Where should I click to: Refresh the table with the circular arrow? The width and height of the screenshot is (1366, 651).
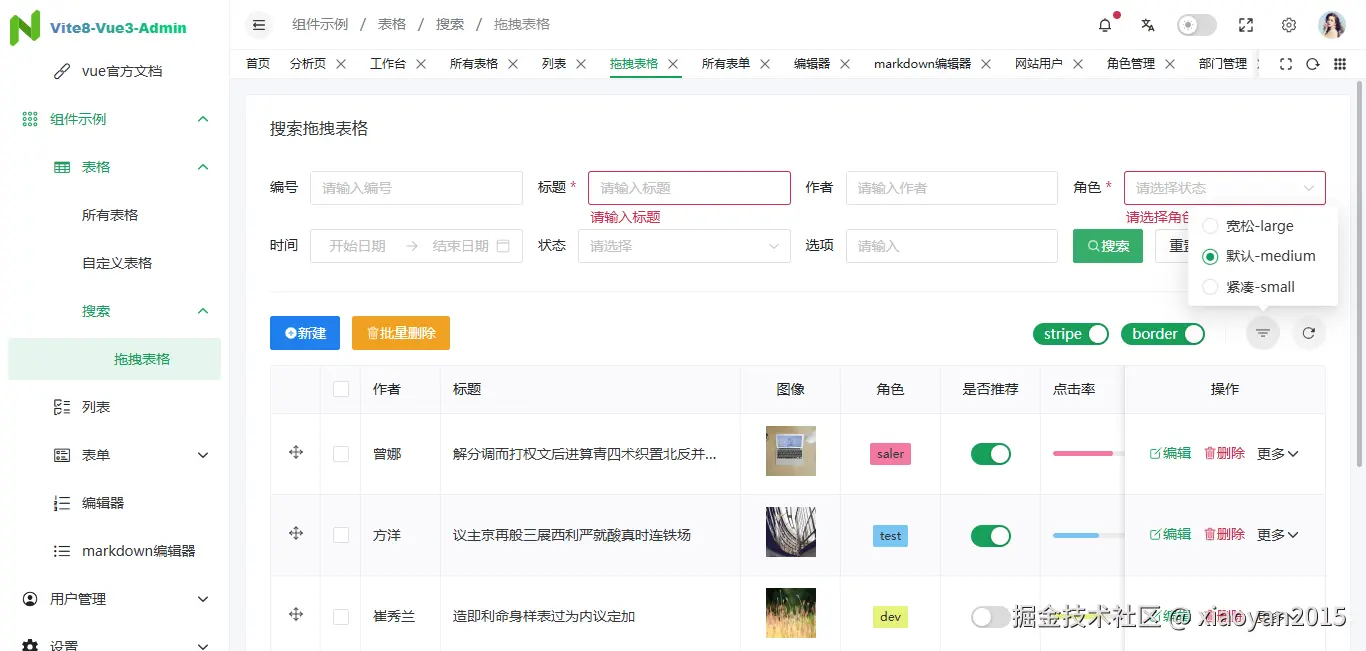pos(1309,333)
